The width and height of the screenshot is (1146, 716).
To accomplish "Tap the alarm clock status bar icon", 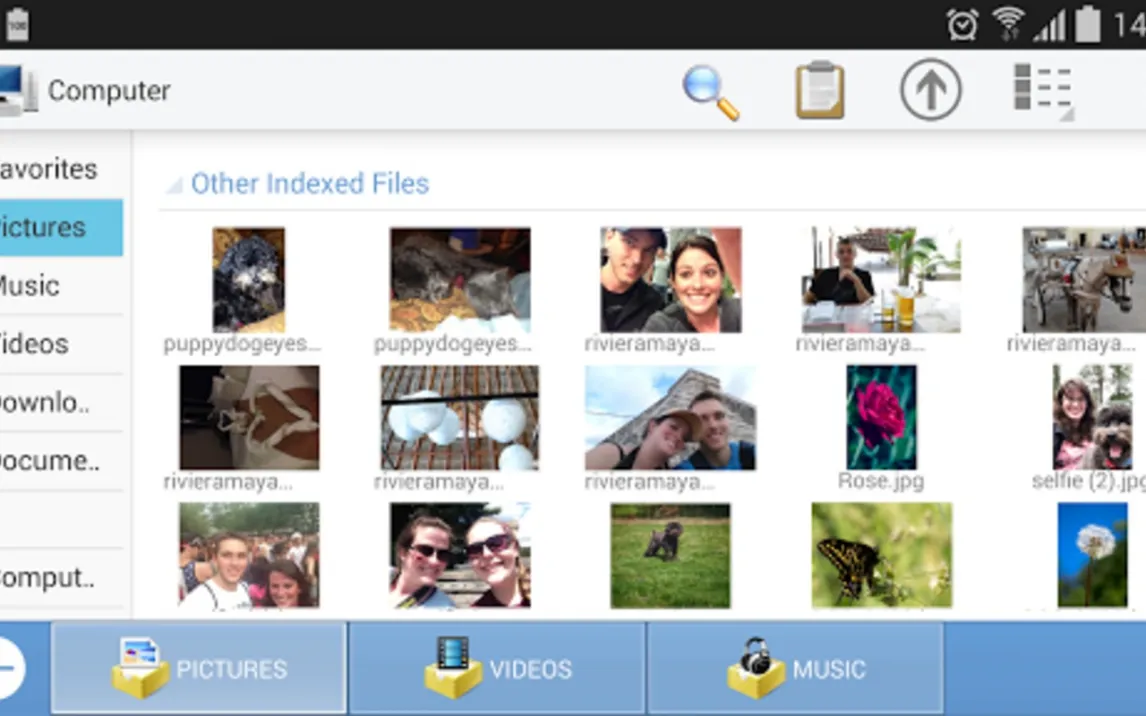I will (962, 24).
